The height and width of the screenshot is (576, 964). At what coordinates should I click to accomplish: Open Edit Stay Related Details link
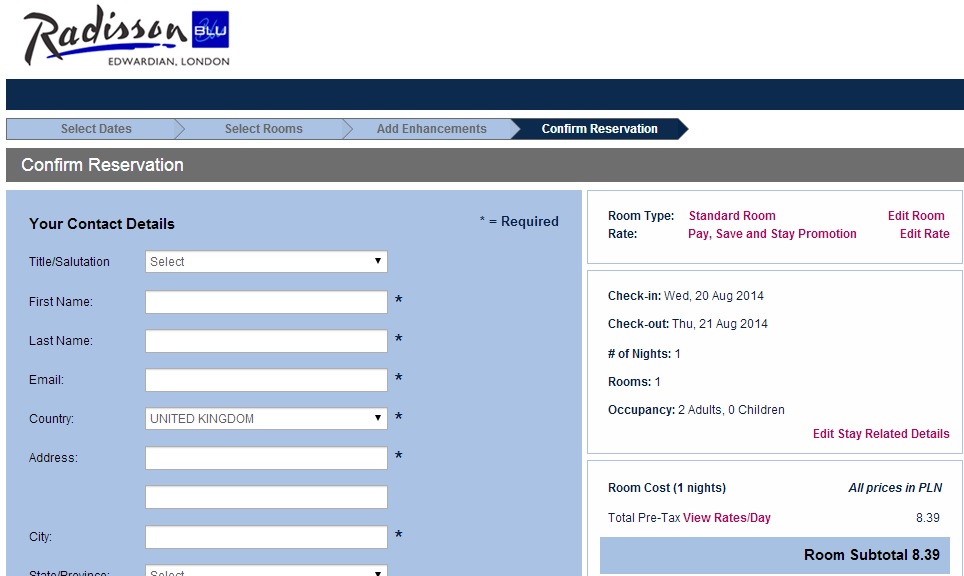click(x=881, y=433)
